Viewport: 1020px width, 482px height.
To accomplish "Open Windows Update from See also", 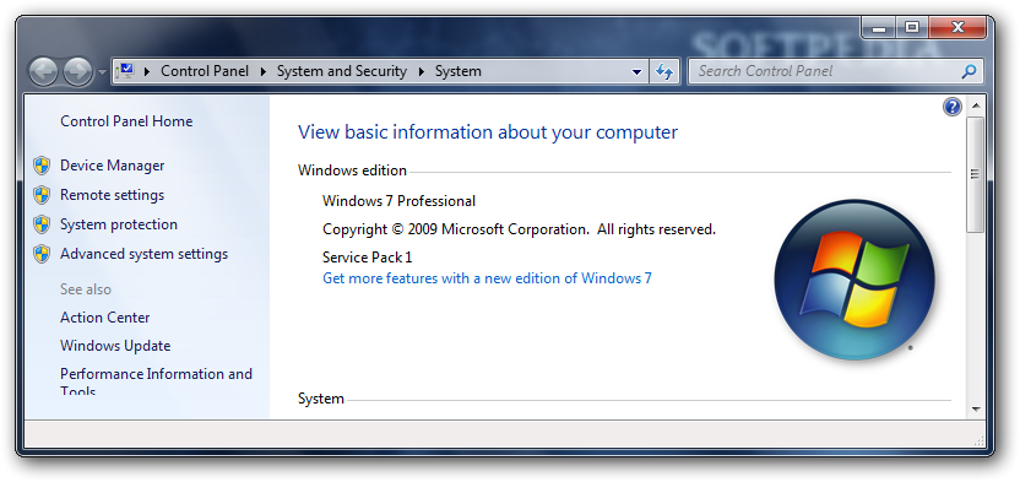I will coord(115,346).
